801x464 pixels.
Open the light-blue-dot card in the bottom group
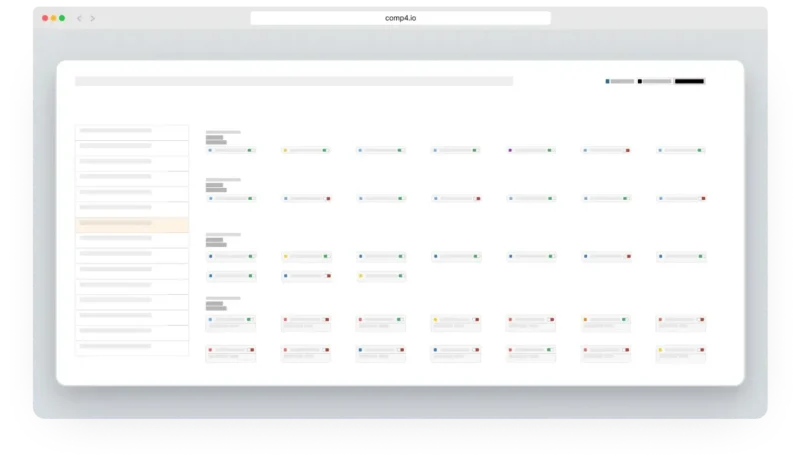(x=230, y=323)
